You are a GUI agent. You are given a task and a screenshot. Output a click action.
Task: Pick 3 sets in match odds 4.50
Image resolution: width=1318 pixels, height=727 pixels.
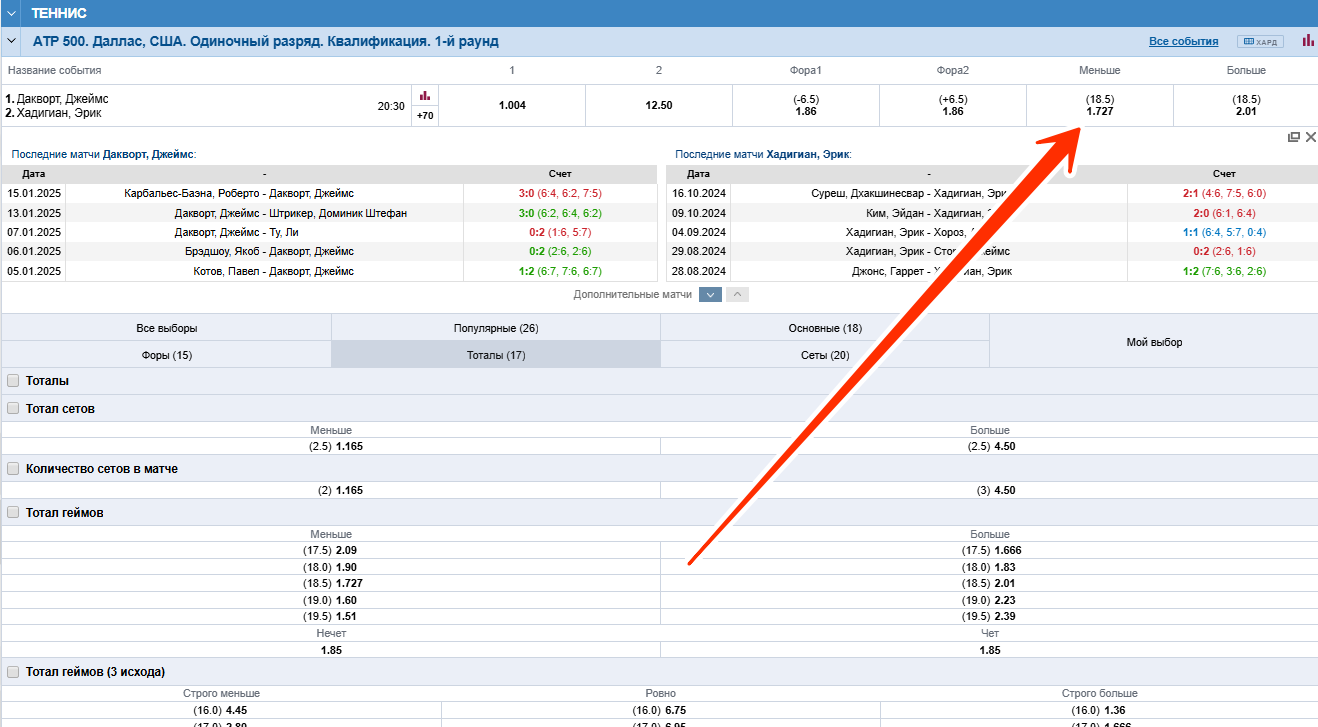[x=990, y=490]
